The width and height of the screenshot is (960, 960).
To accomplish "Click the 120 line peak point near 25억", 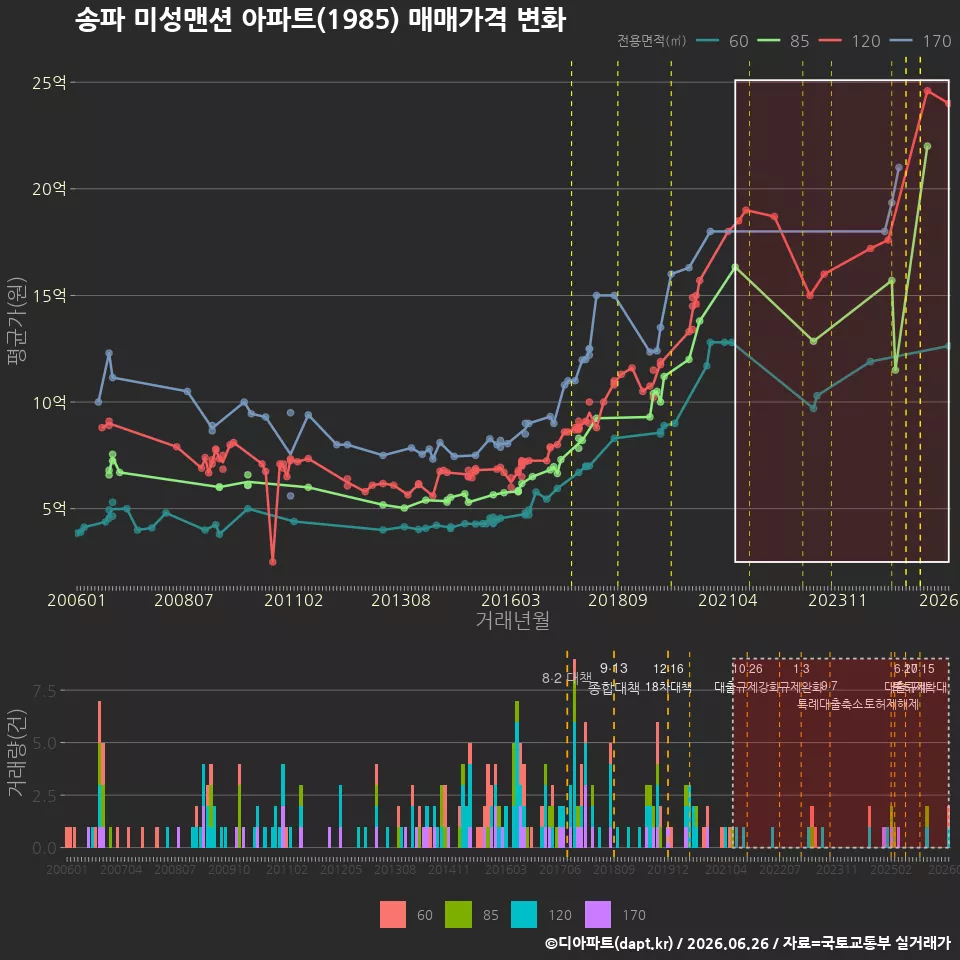I will click(x=927, y=91).
